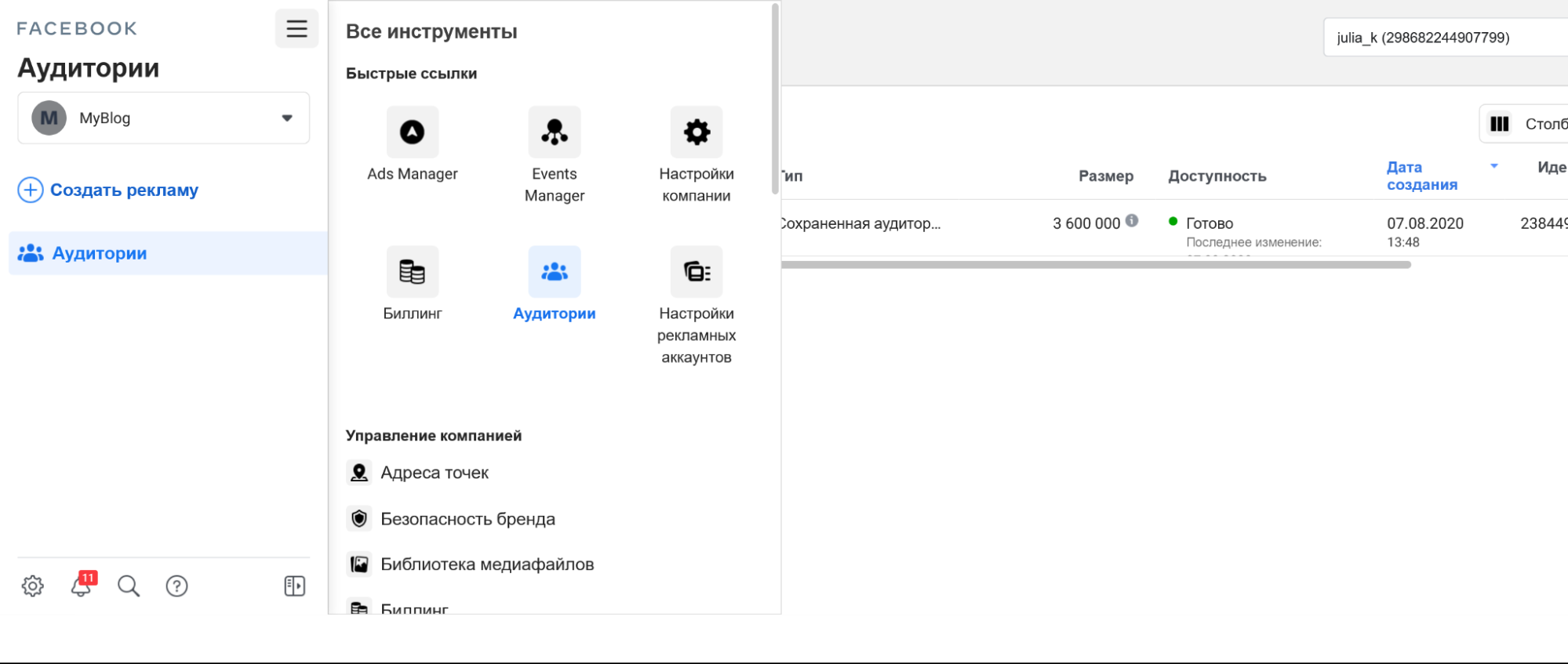Select Аудитории in the left sidebar
Viewport: 1568px width, 664px height.
pyautogui.click(x=168, y=253)
